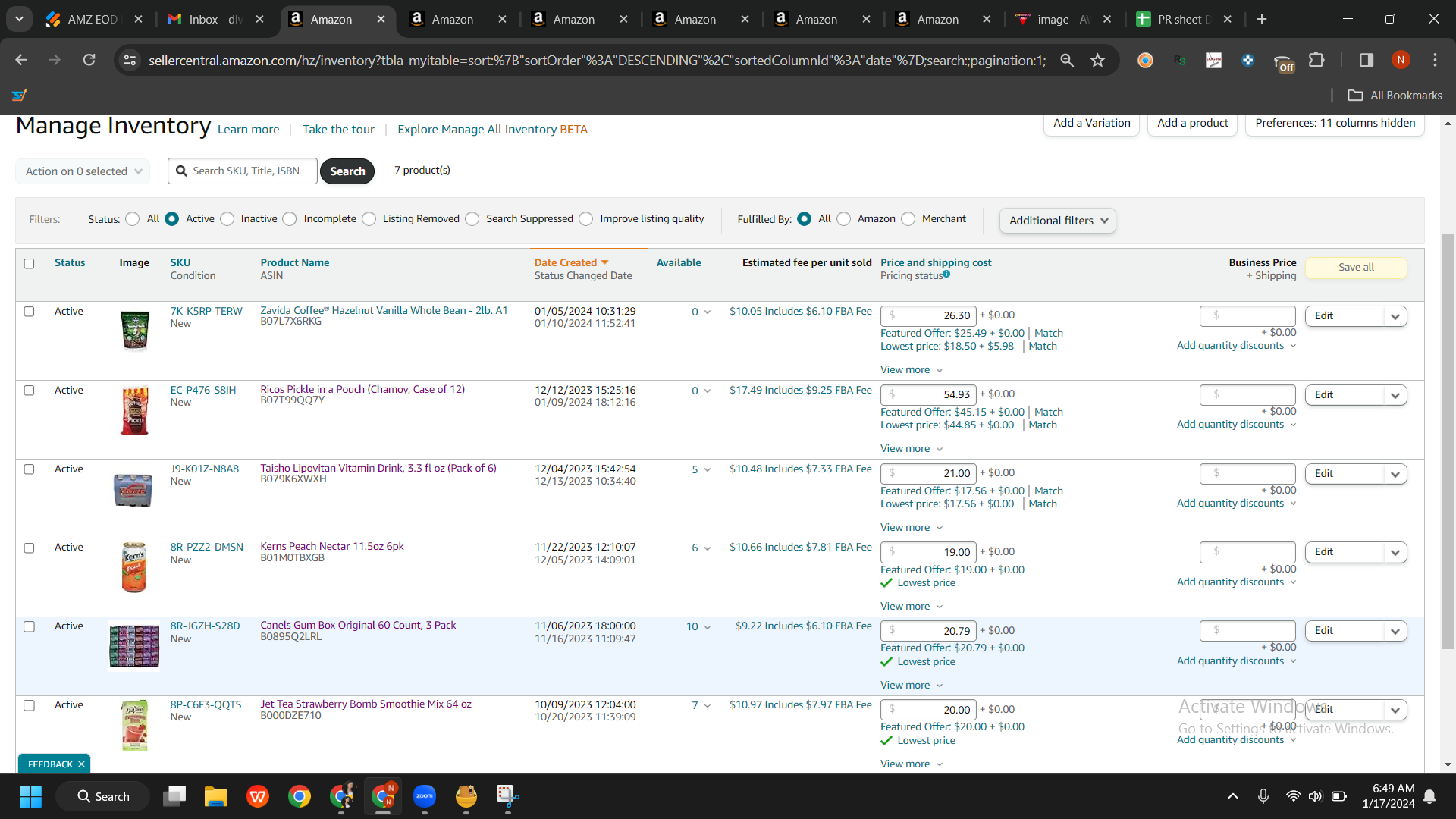Switch to the image browser tab

(1064, 19)
